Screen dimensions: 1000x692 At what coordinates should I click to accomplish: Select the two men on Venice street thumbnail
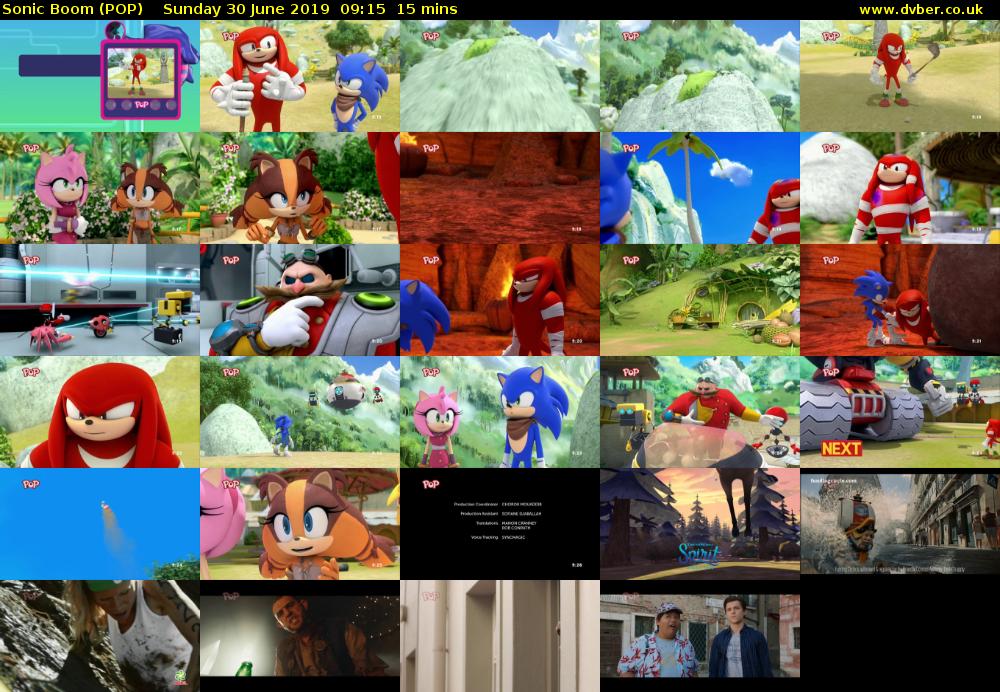tap(700, 635)
